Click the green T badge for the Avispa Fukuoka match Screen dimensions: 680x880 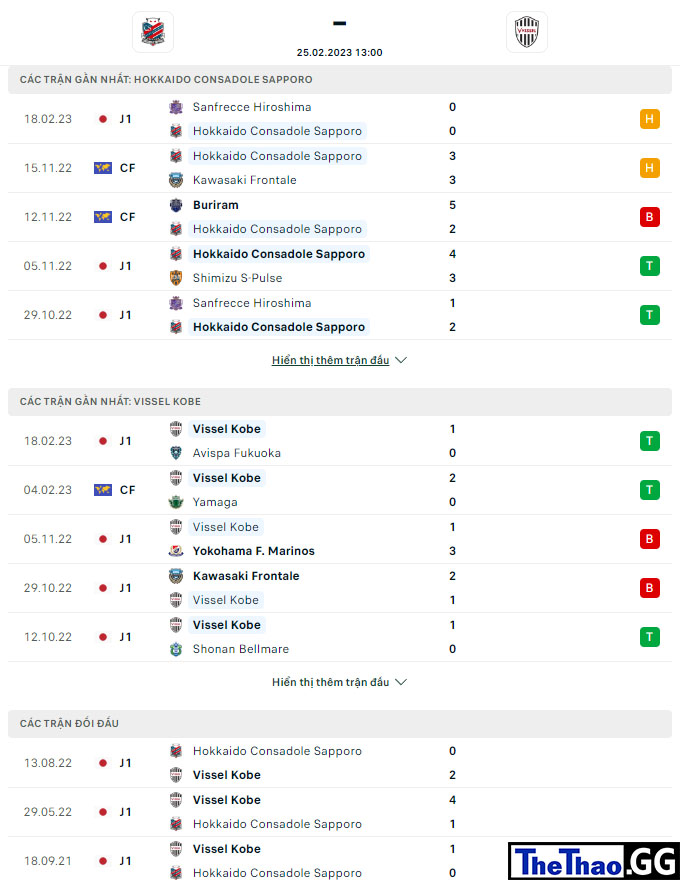click(x=650, y=441)
